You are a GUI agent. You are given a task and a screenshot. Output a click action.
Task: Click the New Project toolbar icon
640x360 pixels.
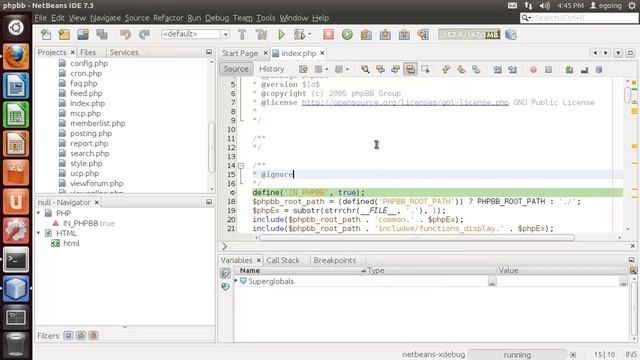pyautogui.click(x=64, y=35)
